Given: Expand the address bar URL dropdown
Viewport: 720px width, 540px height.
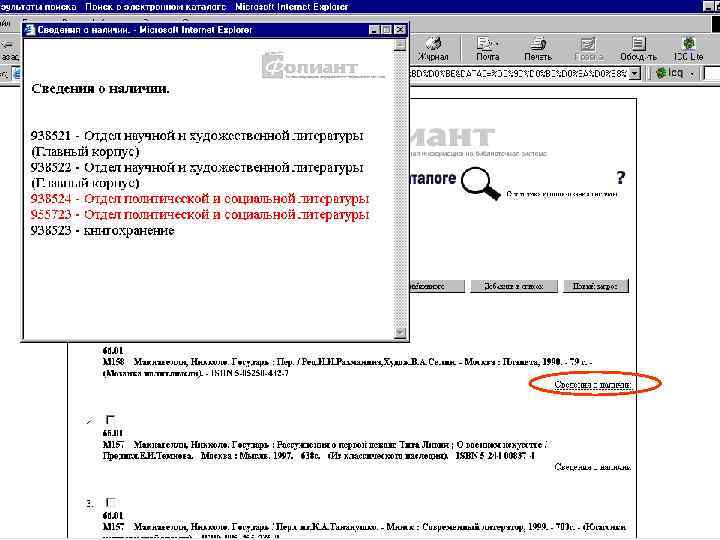Looking at the screenshot, I should coord(634,73).
